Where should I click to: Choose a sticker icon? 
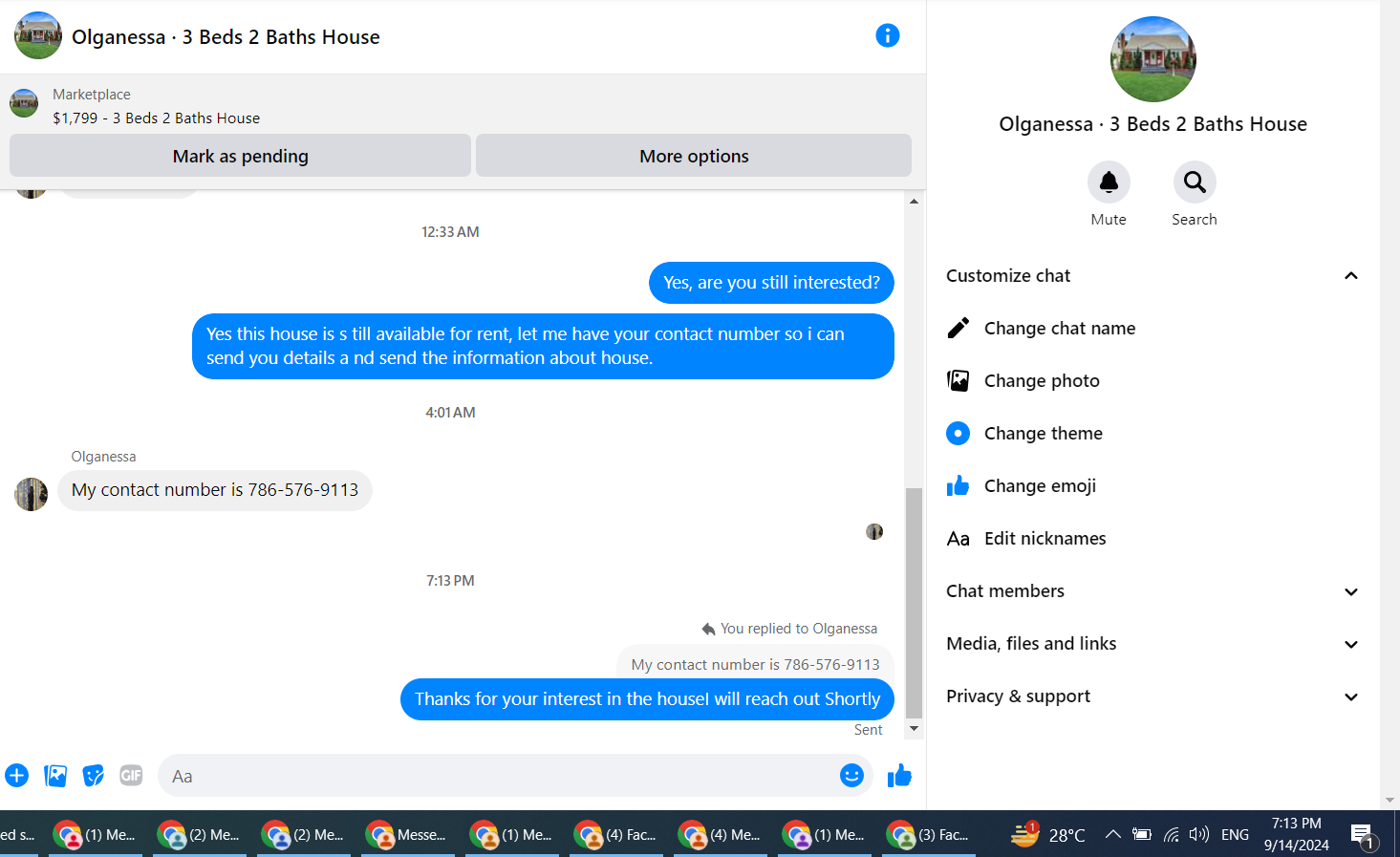93,776
